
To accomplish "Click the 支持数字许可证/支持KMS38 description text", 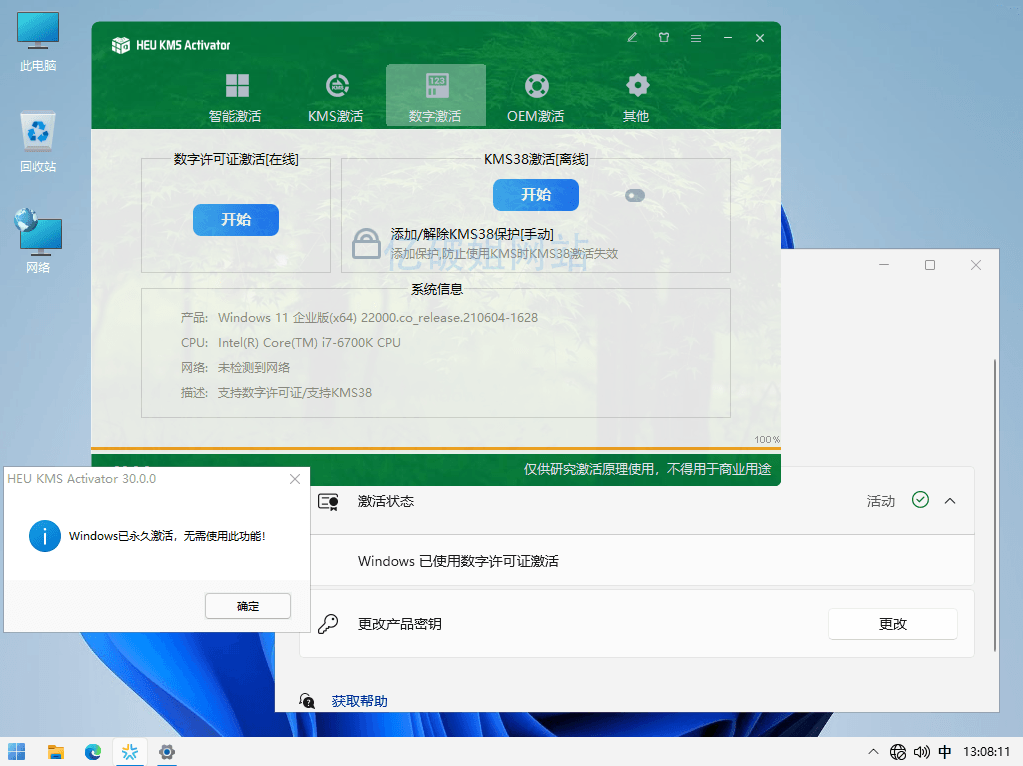I will tap(295, 393).
